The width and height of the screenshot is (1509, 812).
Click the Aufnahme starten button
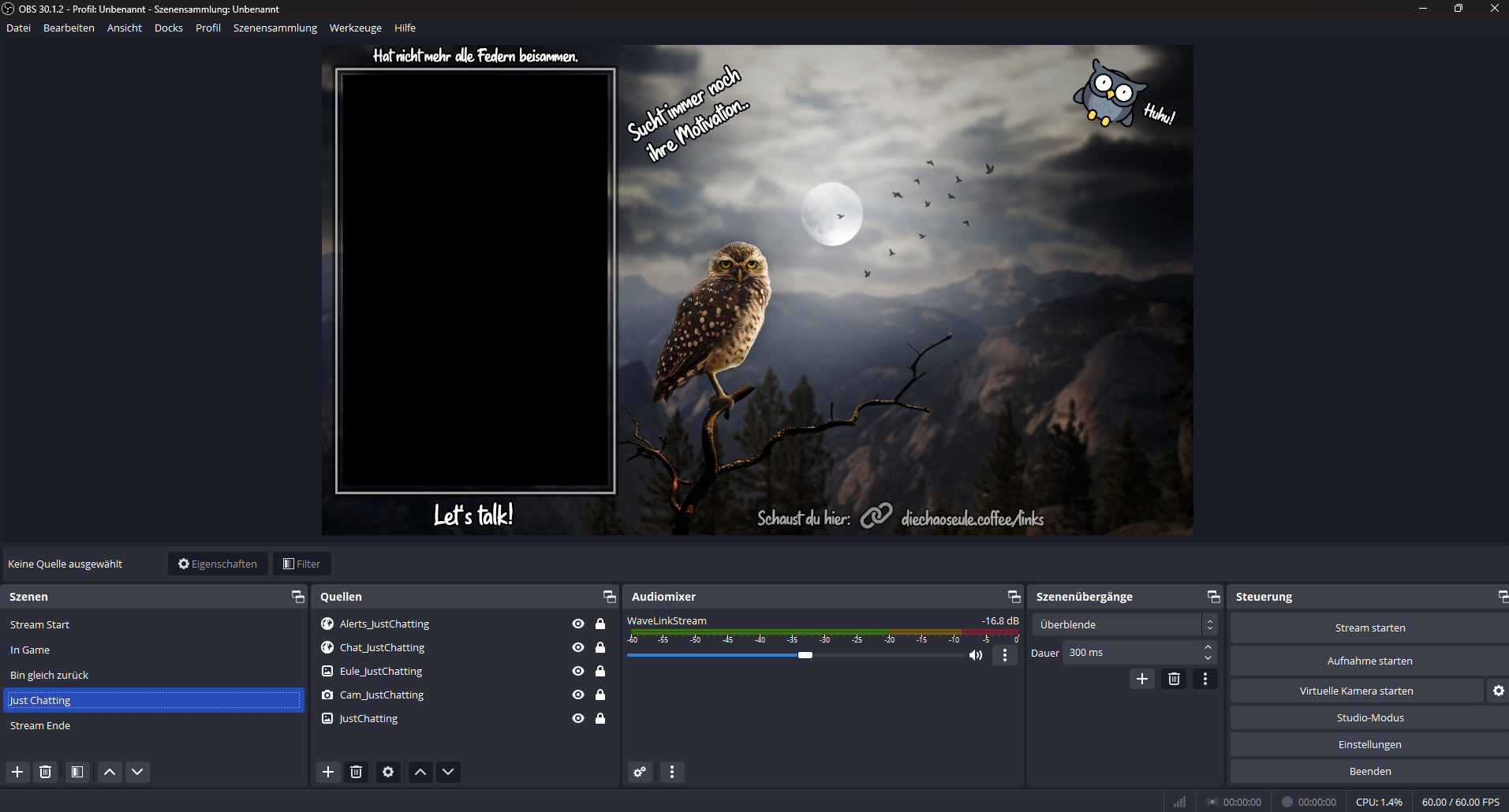tap(1369, 661)
